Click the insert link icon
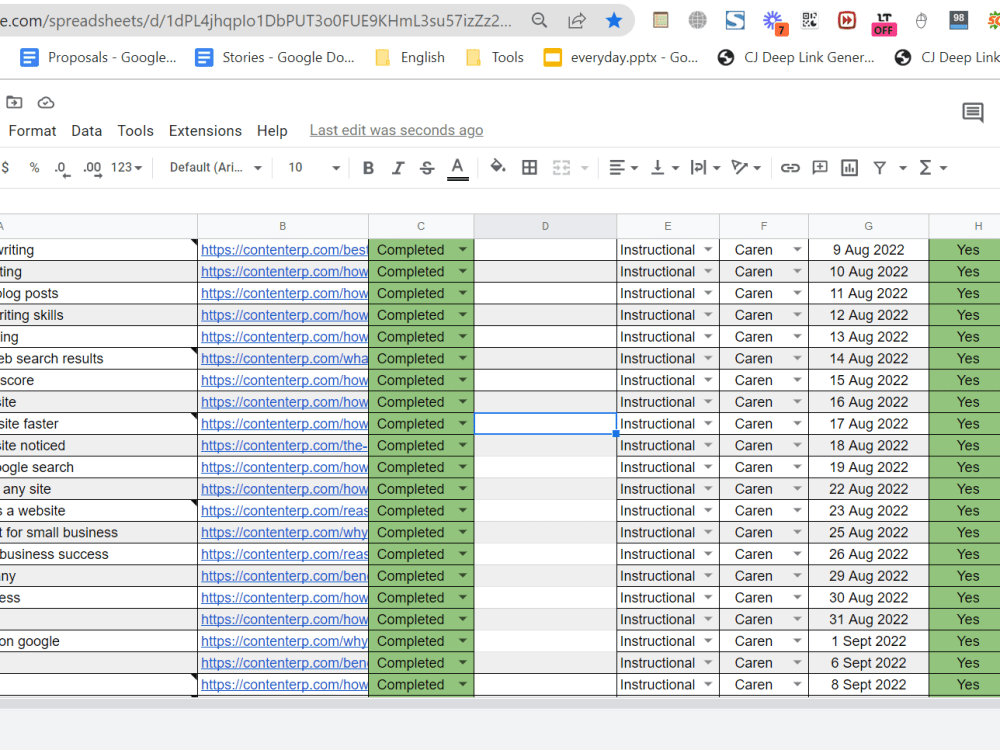 [x=790, y=168]
